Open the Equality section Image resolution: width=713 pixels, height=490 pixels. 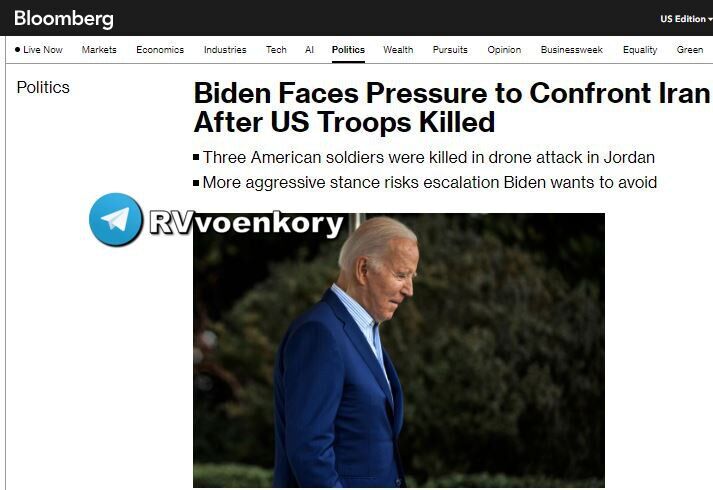[x=640, y=50]
